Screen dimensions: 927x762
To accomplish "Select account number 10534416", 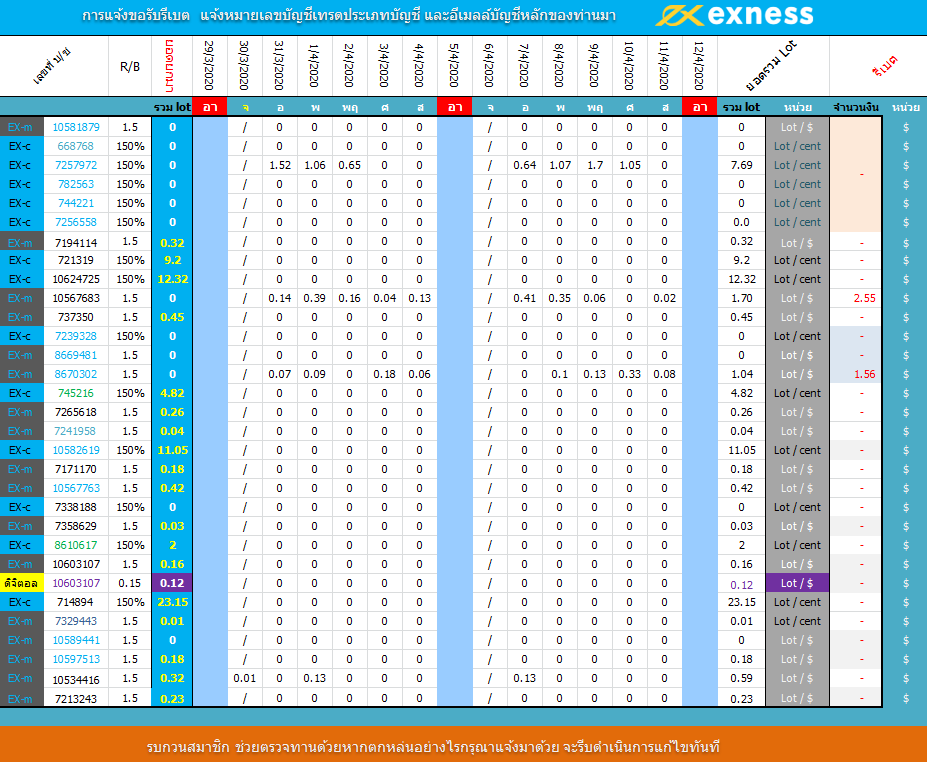I will pos(76,680).
